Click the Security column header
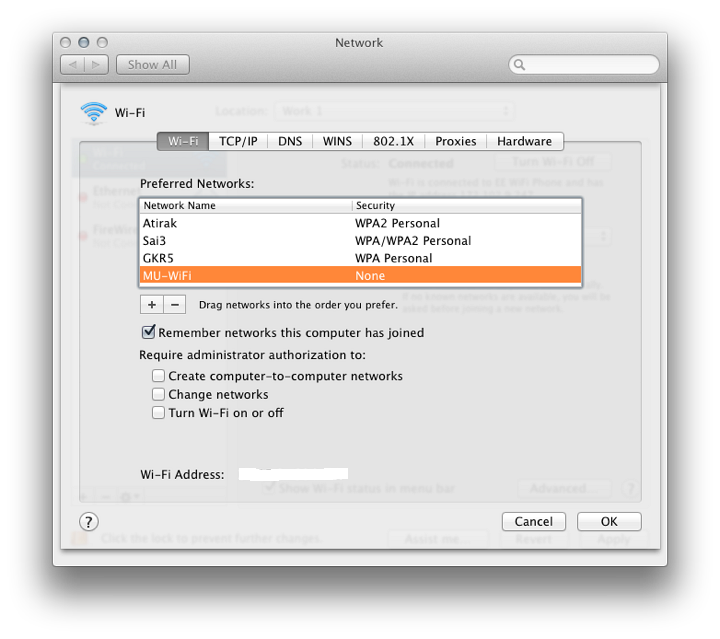The width and height of the screenshot is (720, 639). (467, 206)
